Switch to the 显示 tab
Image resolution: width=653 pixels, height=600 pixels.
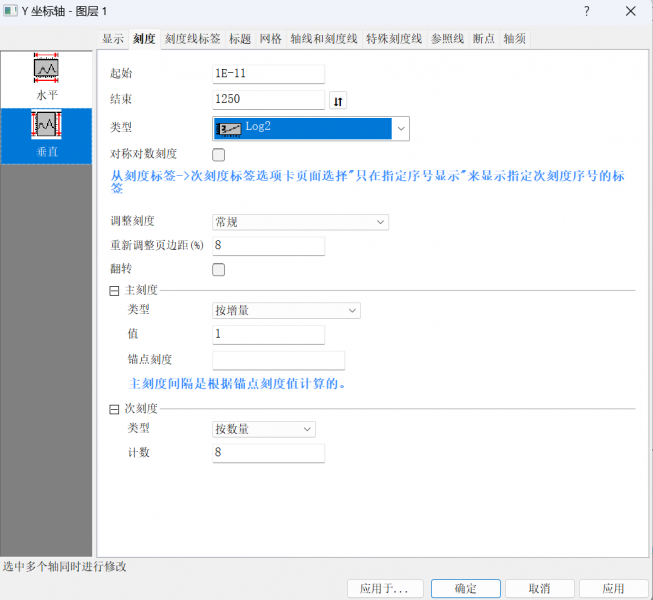click(x=113, y=39)
